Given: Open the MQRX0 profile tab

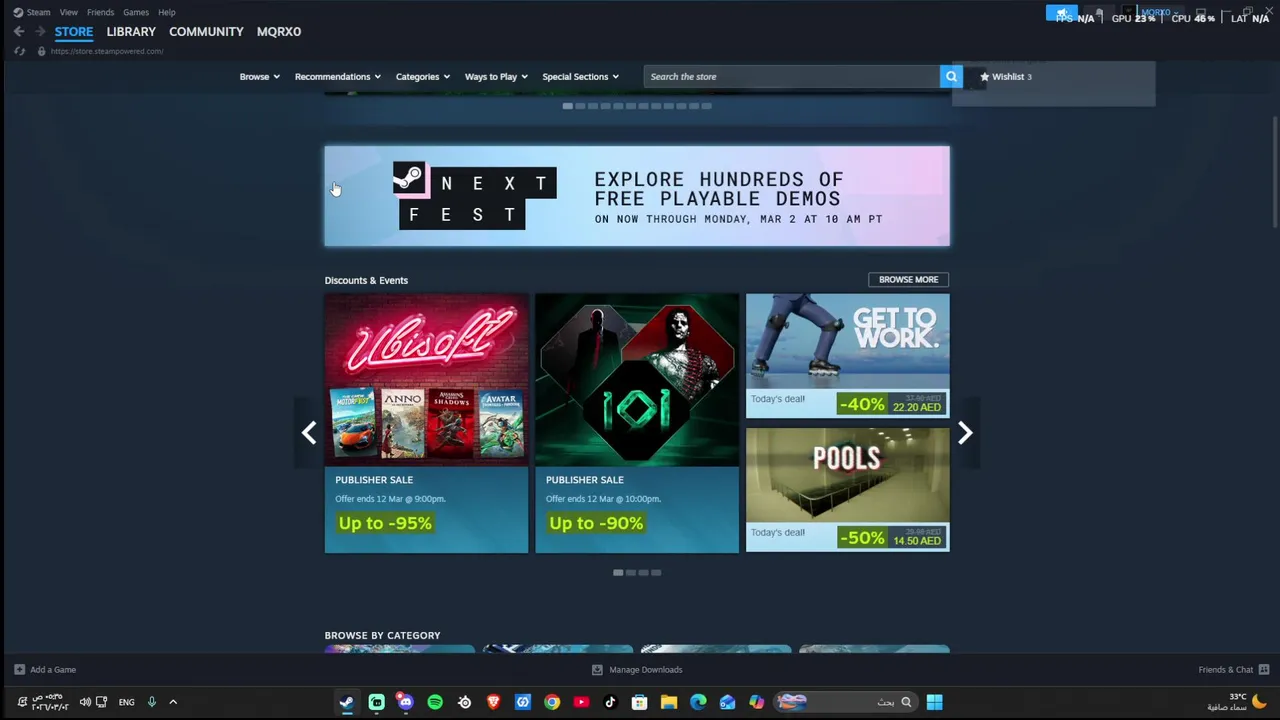Looking at the screenshot, I should 279,31.
